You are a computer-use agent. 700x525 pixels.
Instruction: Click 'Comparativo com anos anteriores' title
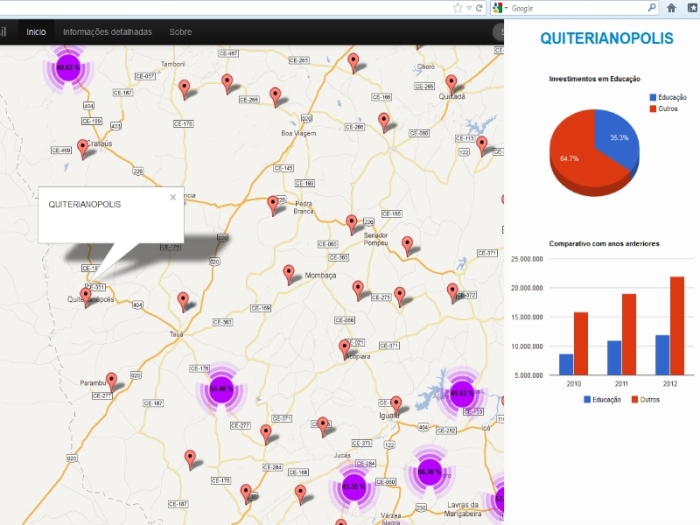coord(604,244)
